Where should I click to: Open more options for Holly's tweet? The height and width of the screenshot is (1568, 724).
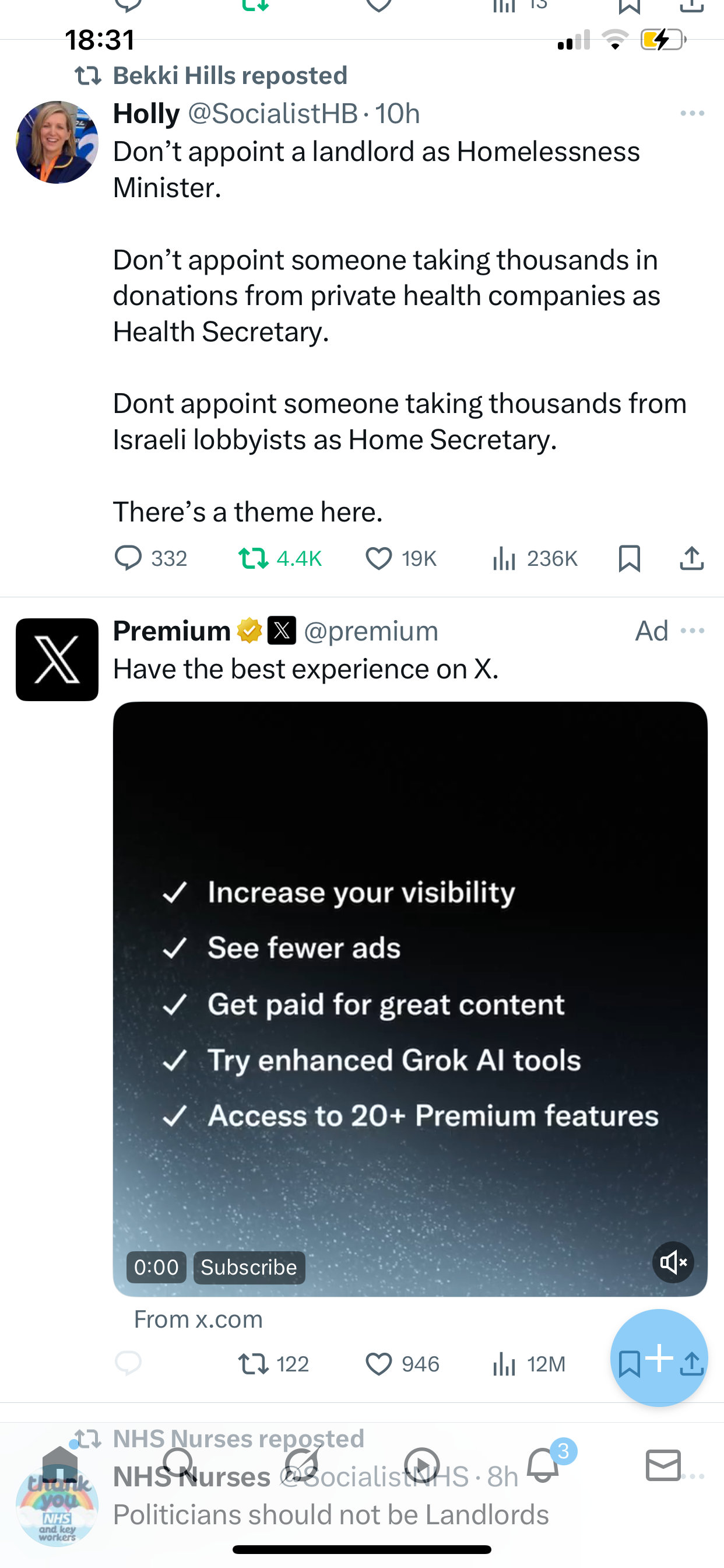[693, 114]
